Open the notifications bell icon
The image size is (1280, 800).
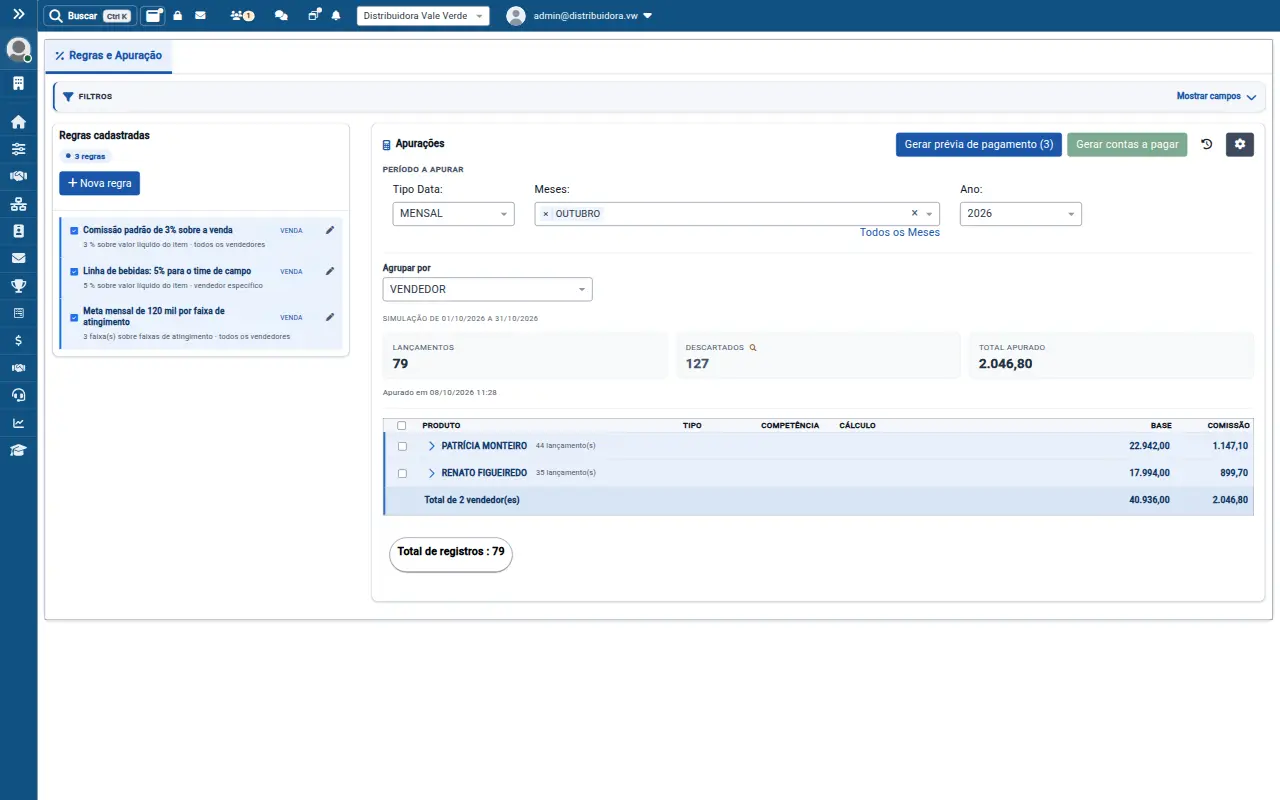click(x=336, y=16)
